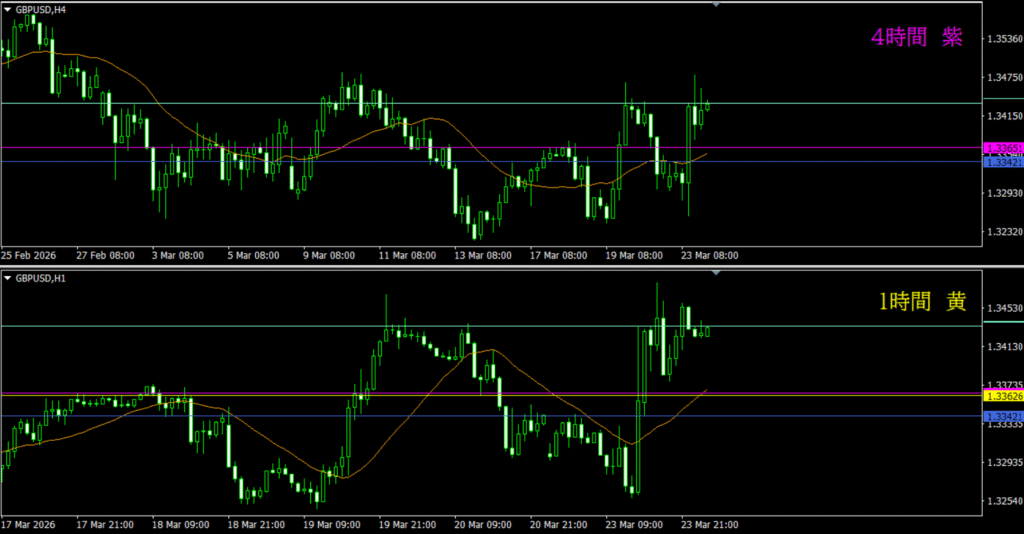Select the magenta 1.33651 price tag

tap(1003, 149)
